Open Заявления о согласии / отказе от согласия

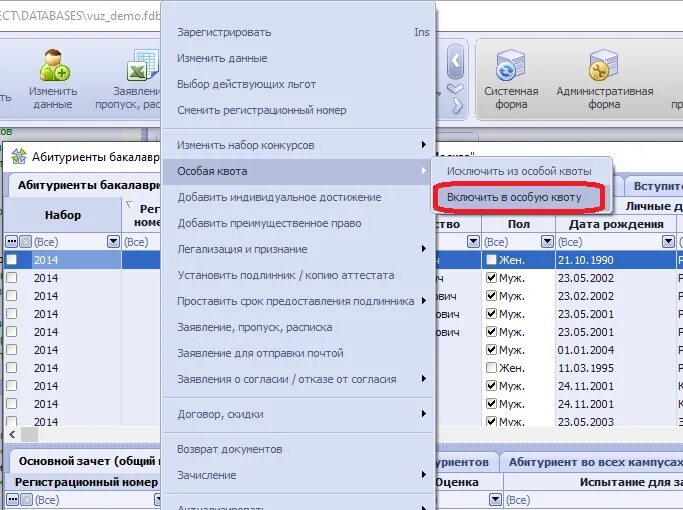(x=298, y=379)
